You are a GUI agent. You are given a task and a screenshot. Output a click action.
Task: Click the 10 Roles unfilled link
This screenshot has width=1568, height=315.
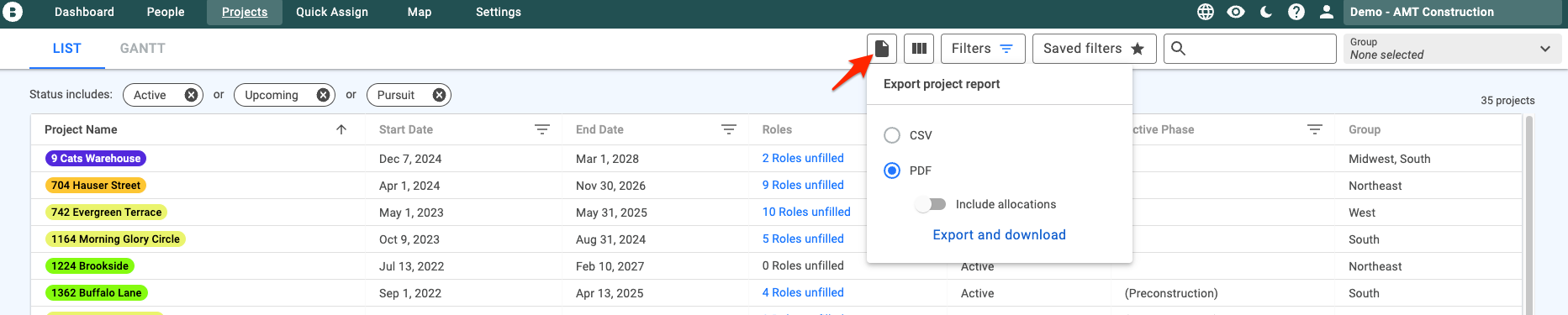tap(806, 212)
